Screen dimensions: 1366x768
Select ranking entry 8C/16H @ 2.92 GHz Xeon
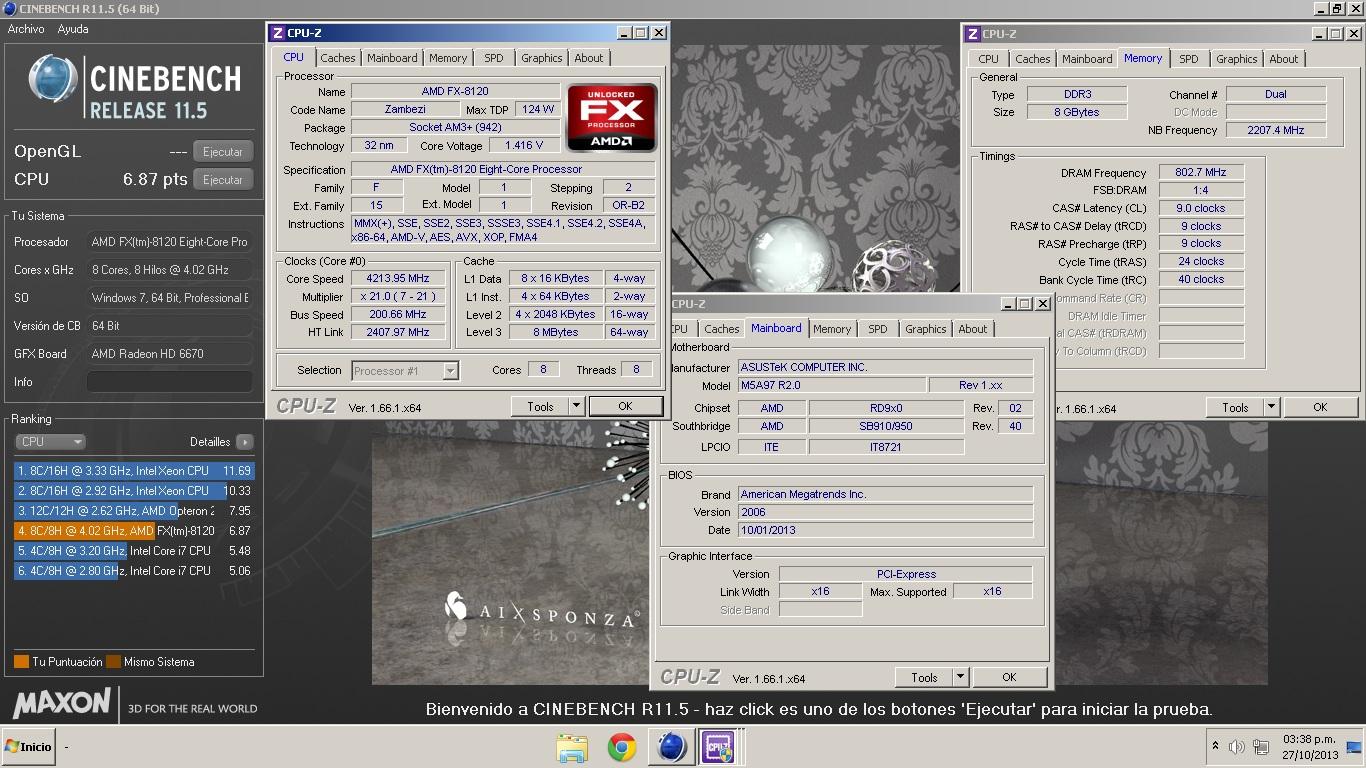[x=134, y=491]
